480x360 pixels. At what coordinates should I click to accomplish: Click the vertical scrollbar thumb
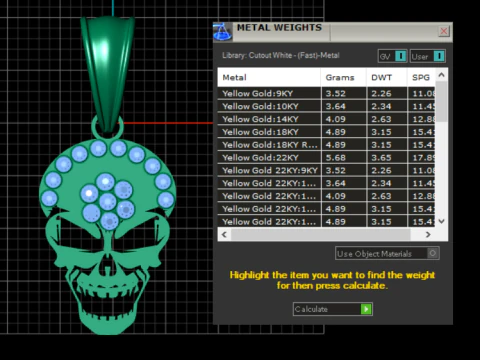coord(441,101)
